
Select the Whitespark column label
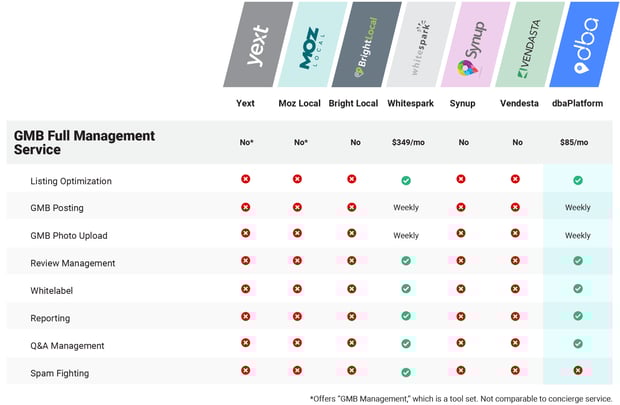[x=410, y=104]
